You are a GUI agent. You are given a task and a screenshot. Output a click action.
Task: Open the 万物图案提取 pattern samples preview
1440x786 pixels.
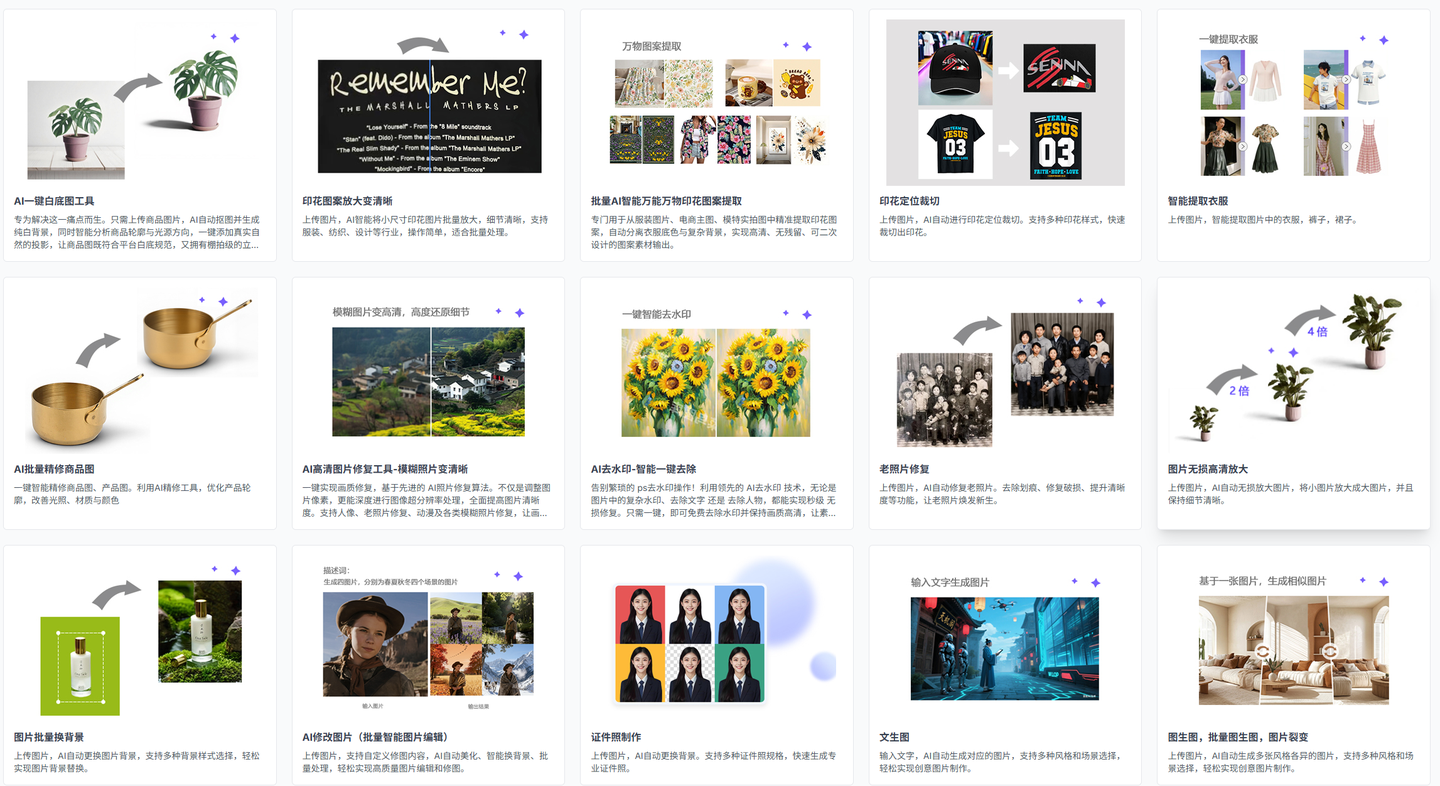coord(717,103)
